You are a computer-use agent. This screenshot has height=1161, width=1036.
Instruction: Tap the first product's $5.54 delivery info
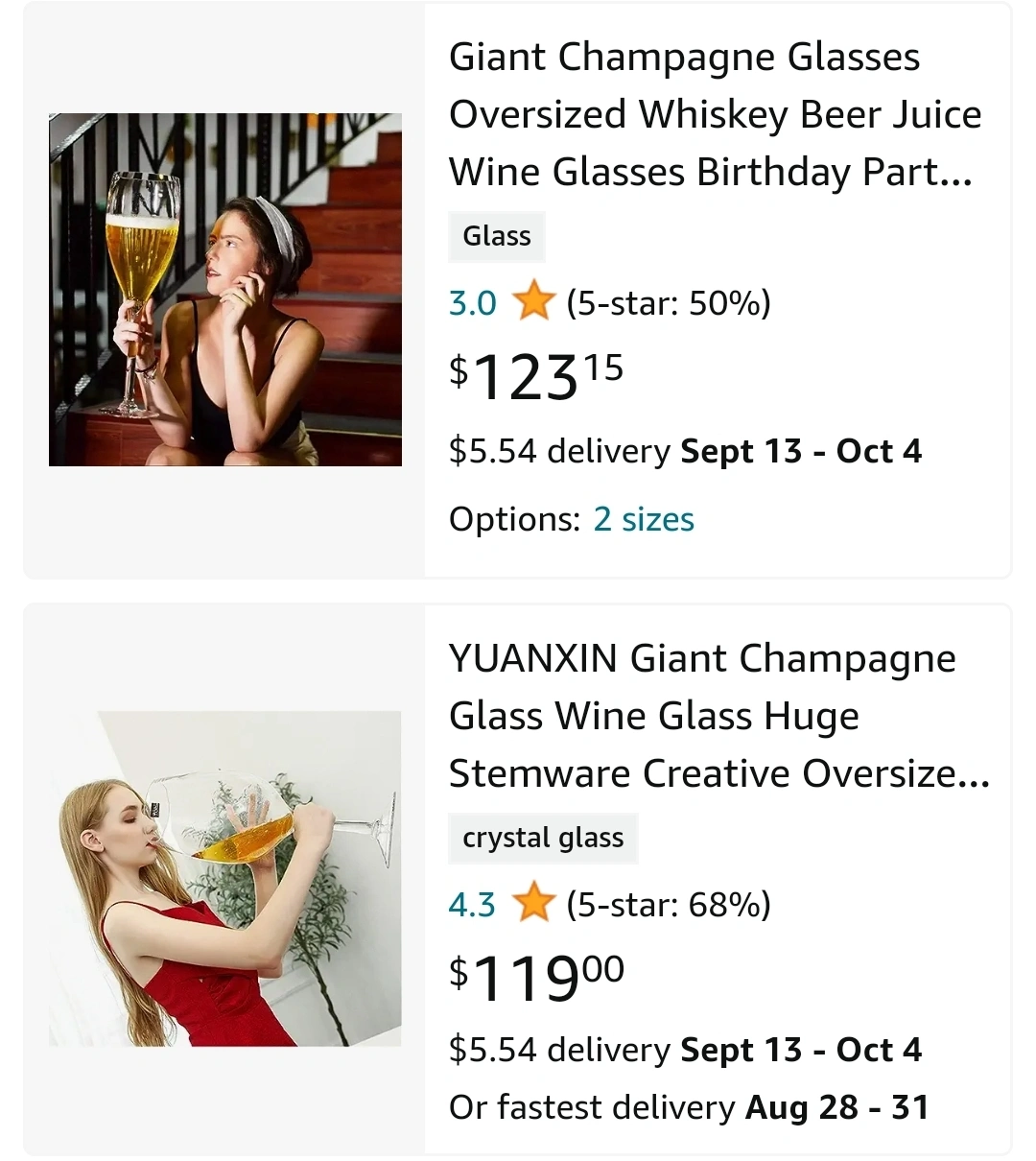(559, 451)
